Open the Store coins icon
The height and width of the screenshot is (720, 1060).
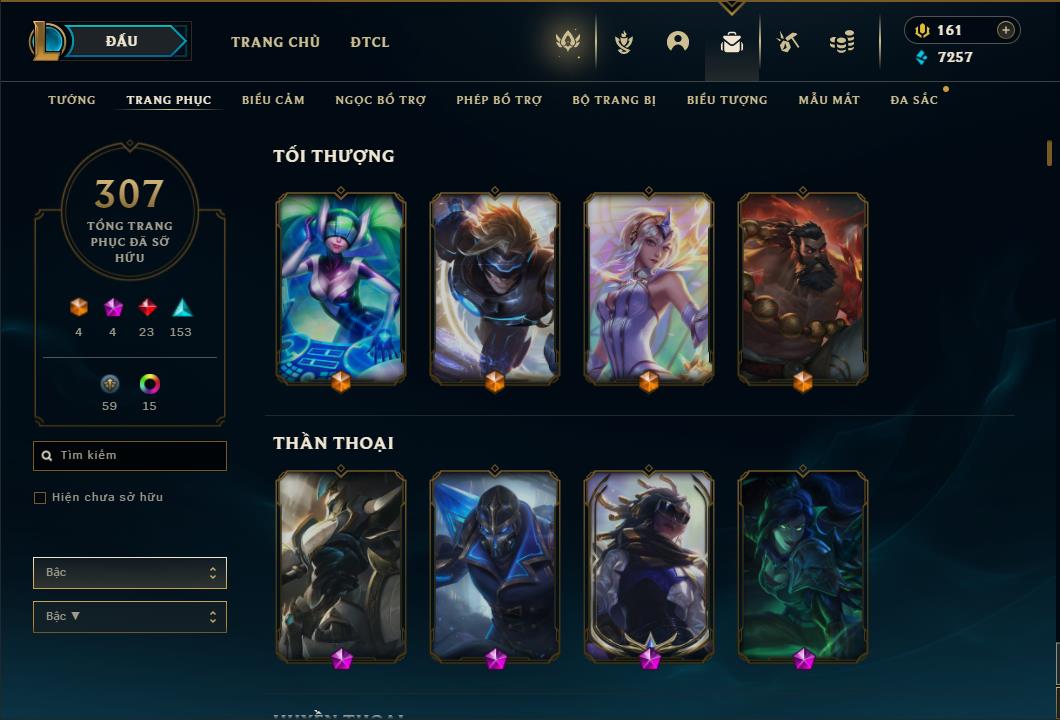coord(842,42)
